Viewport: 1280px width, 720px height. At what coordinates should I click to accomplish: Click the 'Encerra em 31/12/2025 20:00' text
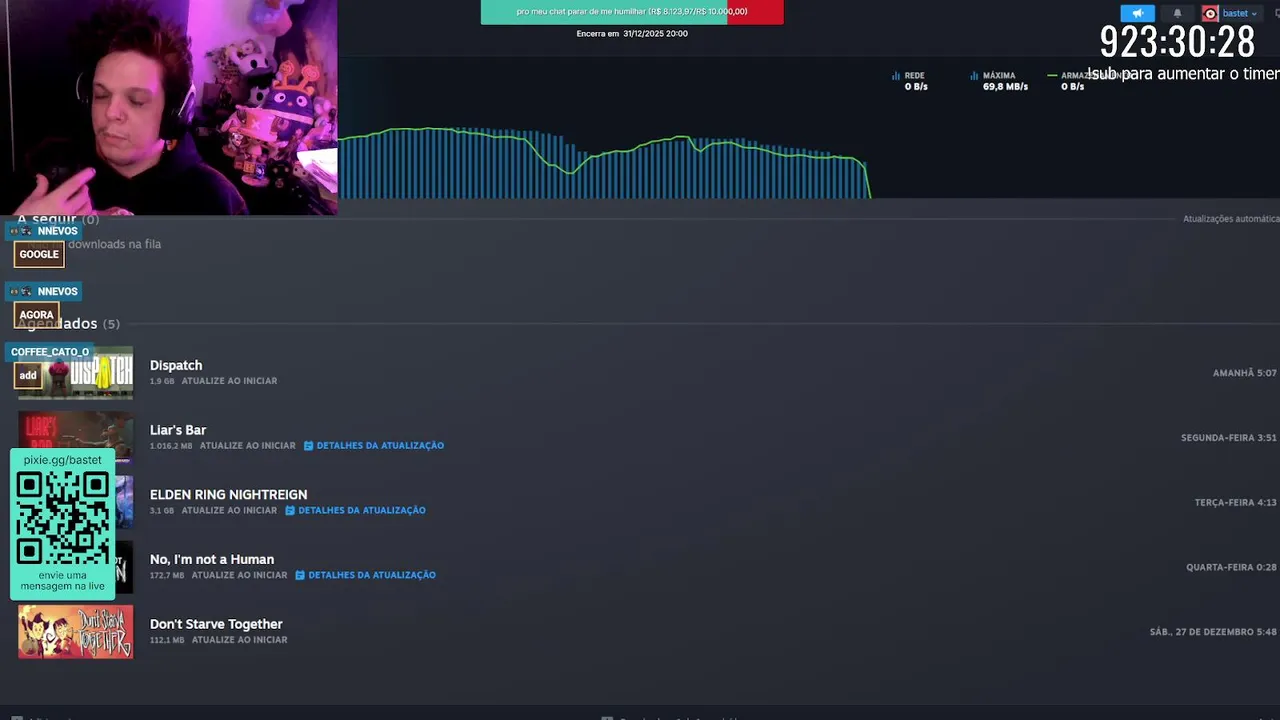coord(632,34)
